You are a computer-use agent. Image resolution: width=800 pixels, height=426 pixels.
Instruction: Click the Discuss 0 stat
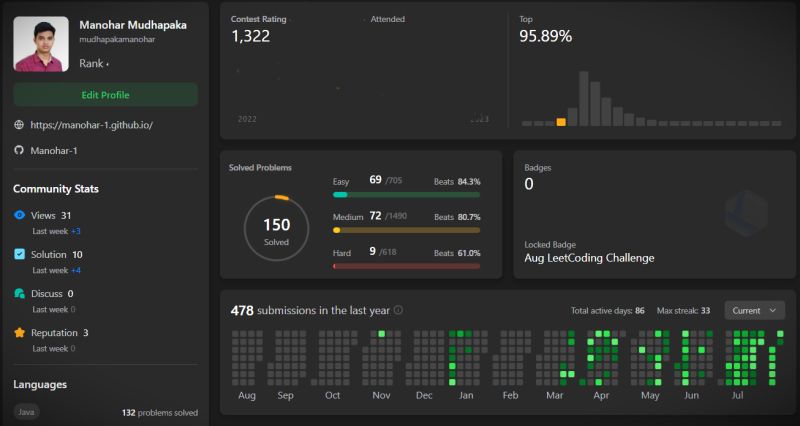click(52, 293)
